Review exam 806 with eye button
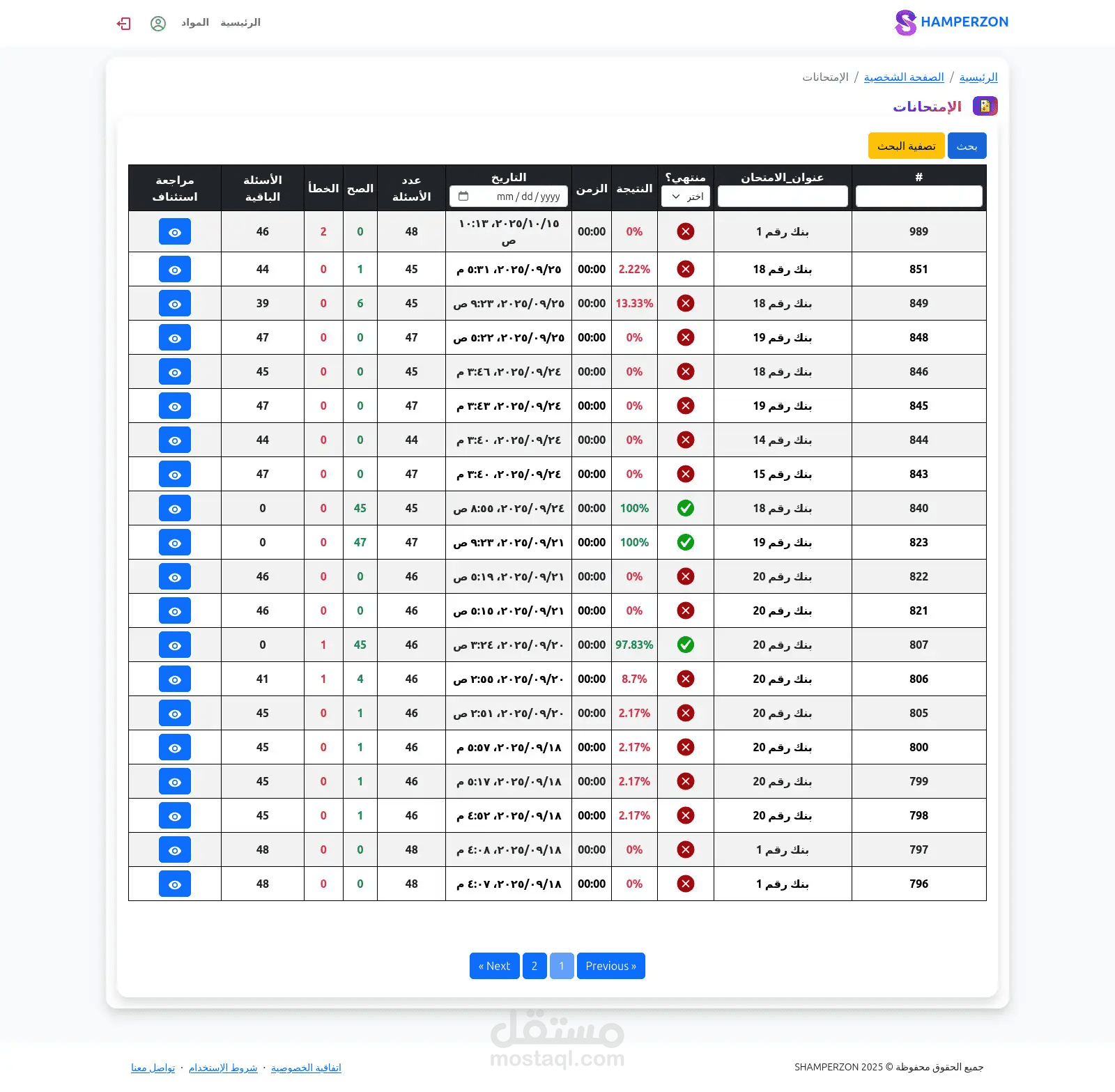Viewport: 1115px width, 1092px height. click(x=175, y=679)
